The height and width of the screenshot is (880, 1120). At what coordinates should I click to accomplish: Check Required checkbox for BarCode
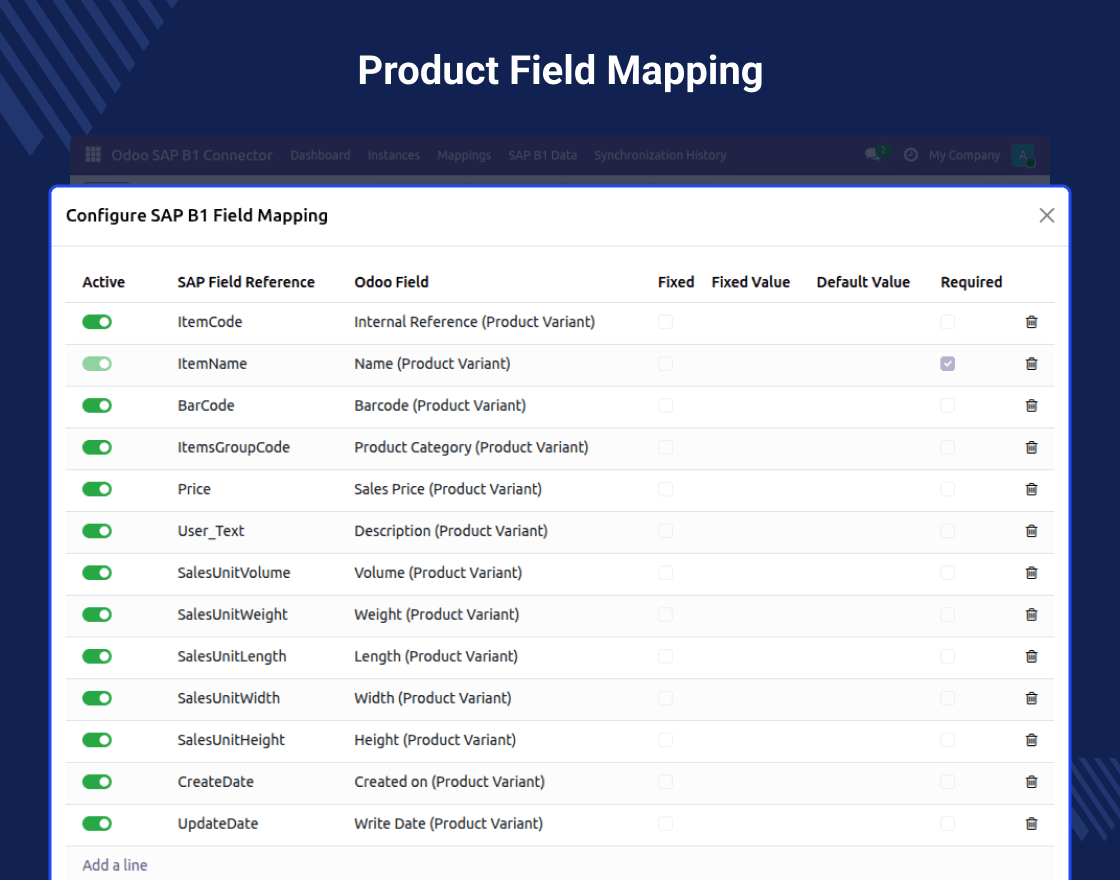point(948,406)
